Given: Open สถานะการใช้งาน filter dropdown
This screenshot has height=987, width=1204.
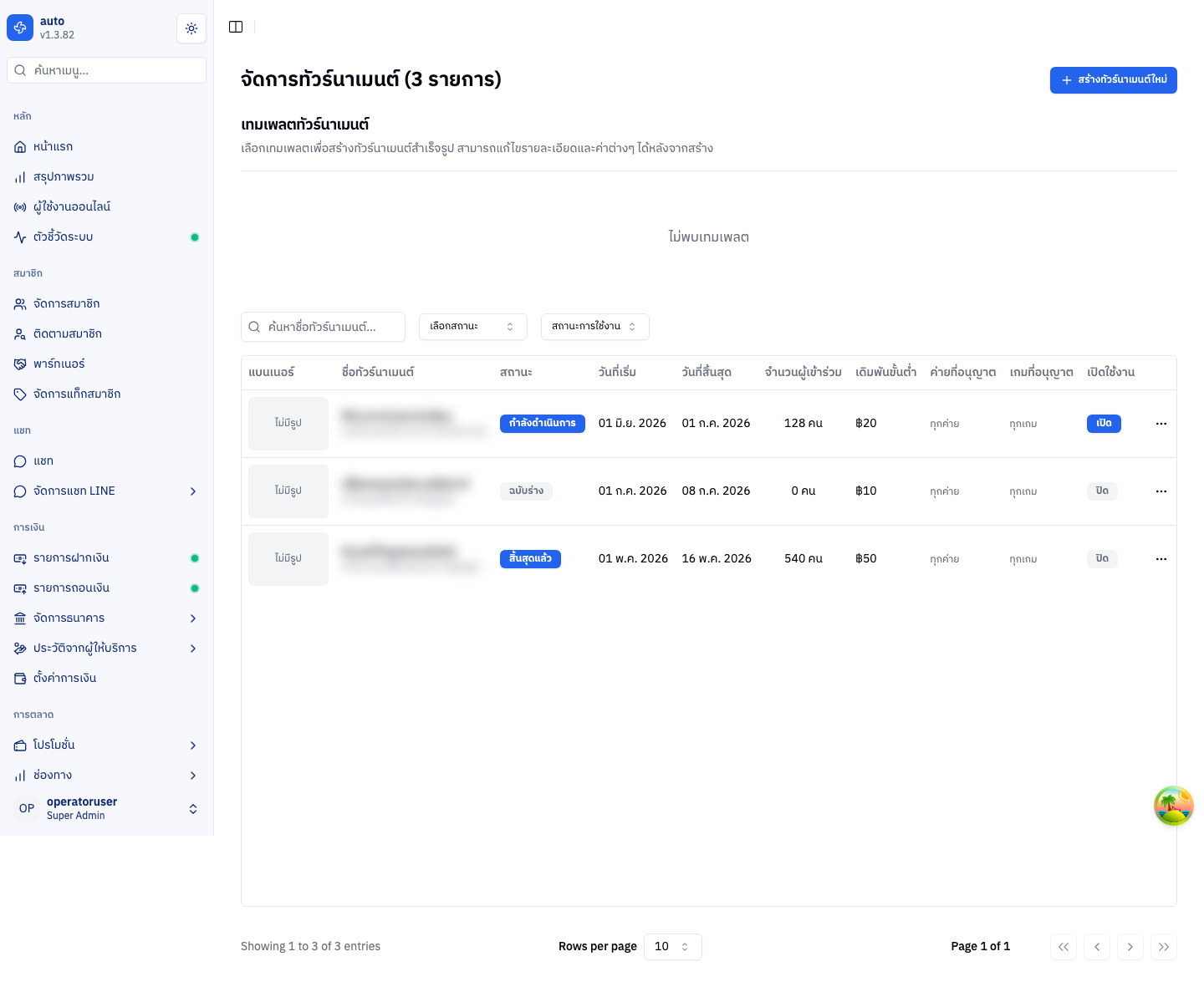Looking at the screenshot, I should [595, 327].
